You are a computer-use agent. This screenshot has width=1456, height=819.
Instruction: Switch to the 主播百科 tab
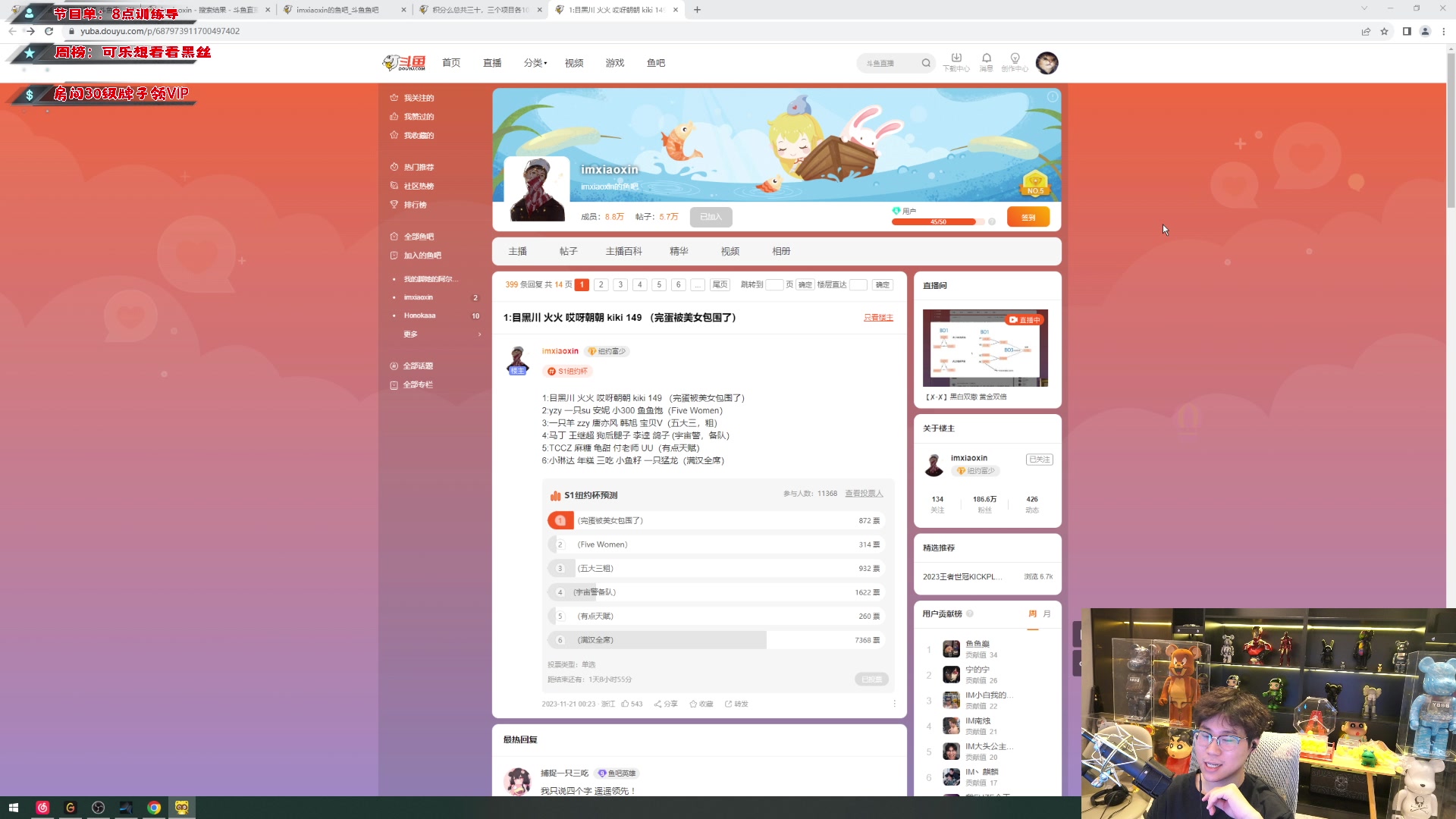(x=623, y=251)
